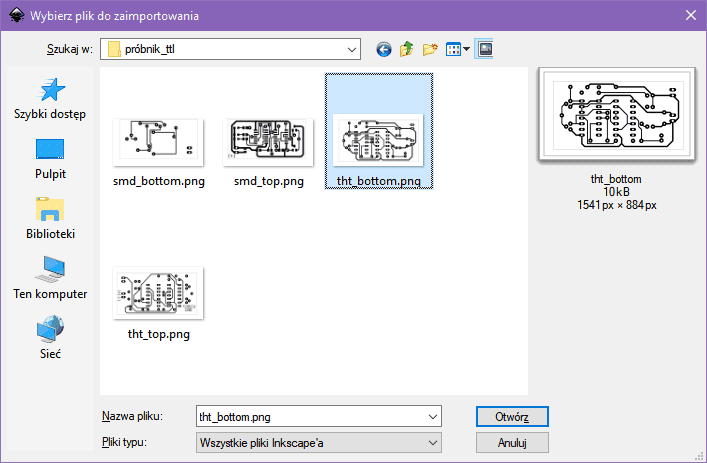The image size is (707, 463).
Task: Create a new folder
Action: coord(431,49)
